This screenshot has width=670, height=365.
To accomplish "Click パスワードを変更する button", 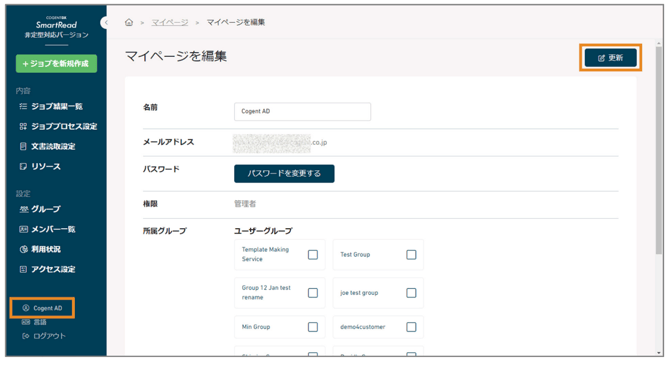I will tap(284, 174).
